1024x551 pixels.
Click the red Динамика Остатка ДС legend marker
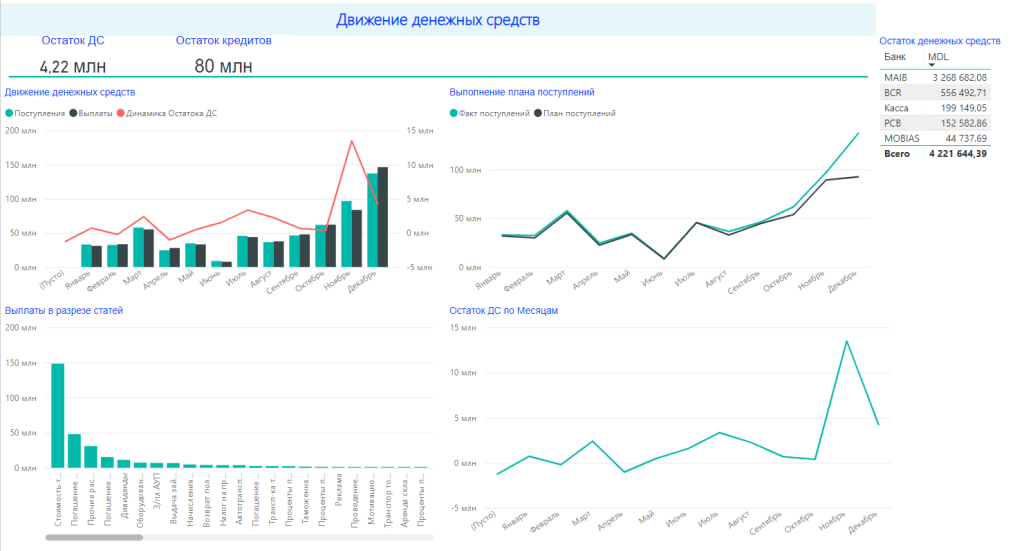coord(121,114)
